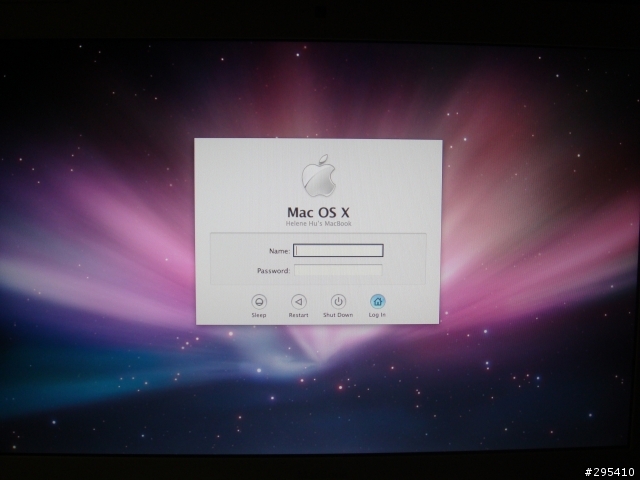Focus the Password input field

click(x=338, y=270)
